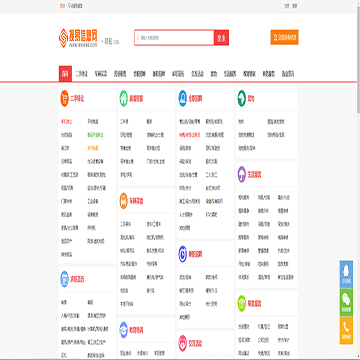Click the green highlighted link under 二手转让

point(96,135)
